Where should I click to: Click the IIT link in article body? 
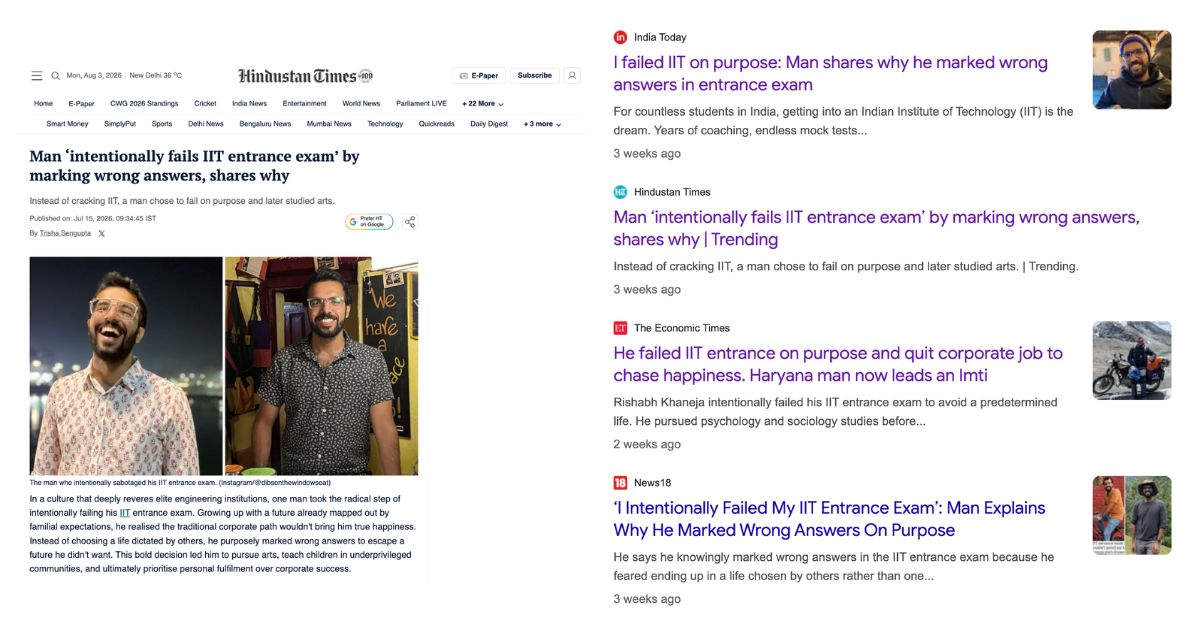pos(125,512)
